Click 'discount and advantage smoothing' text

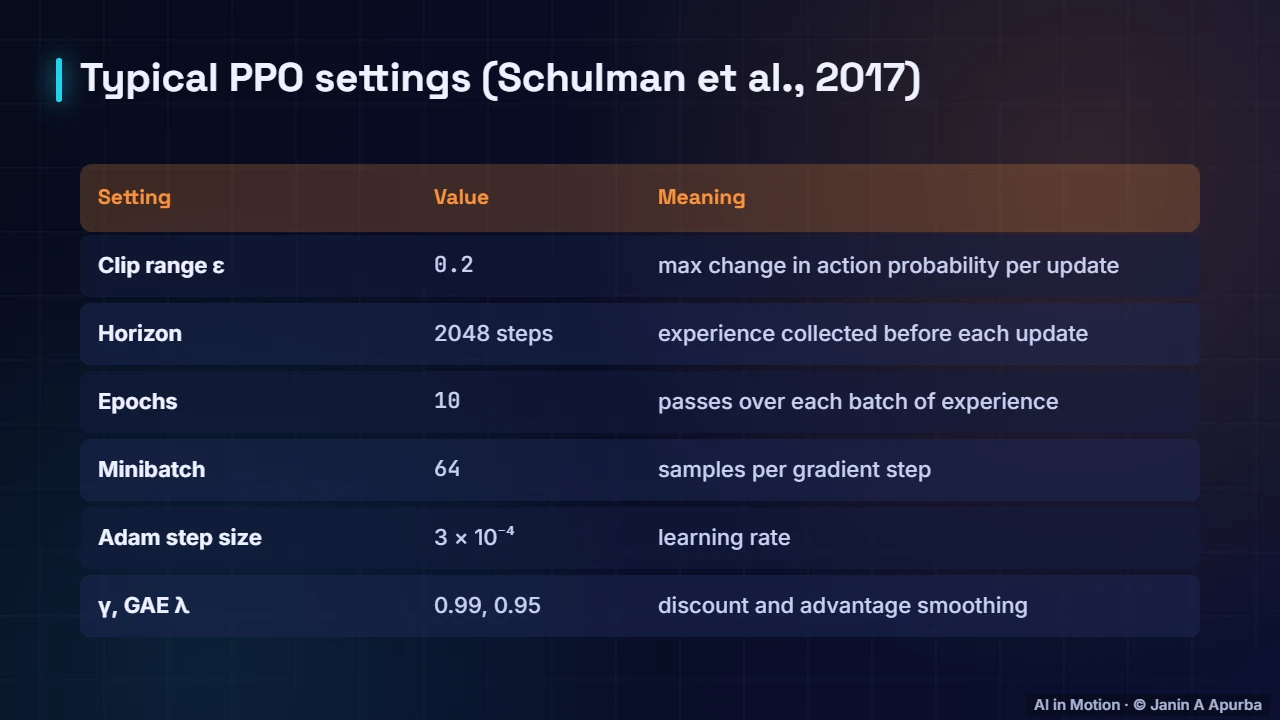coord(842,605)
